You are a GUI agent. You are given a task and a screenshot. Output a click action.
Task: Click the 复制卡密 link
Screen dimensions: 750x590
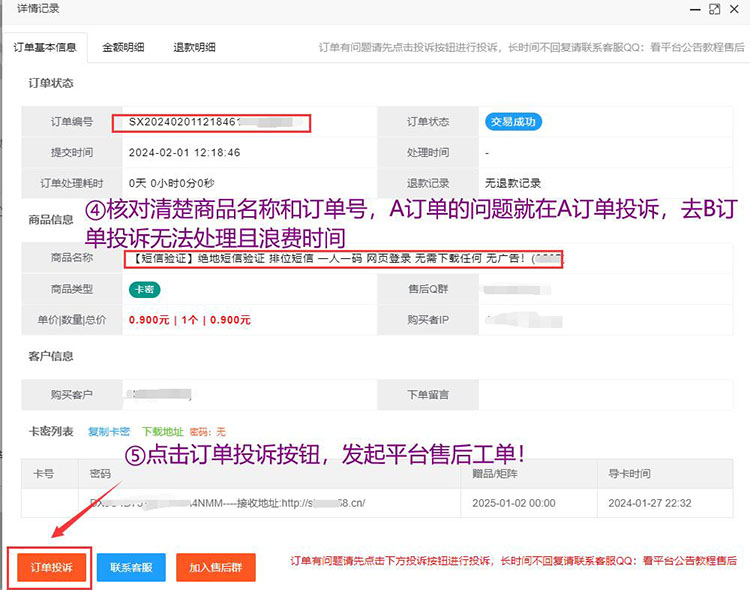point(109,431)
